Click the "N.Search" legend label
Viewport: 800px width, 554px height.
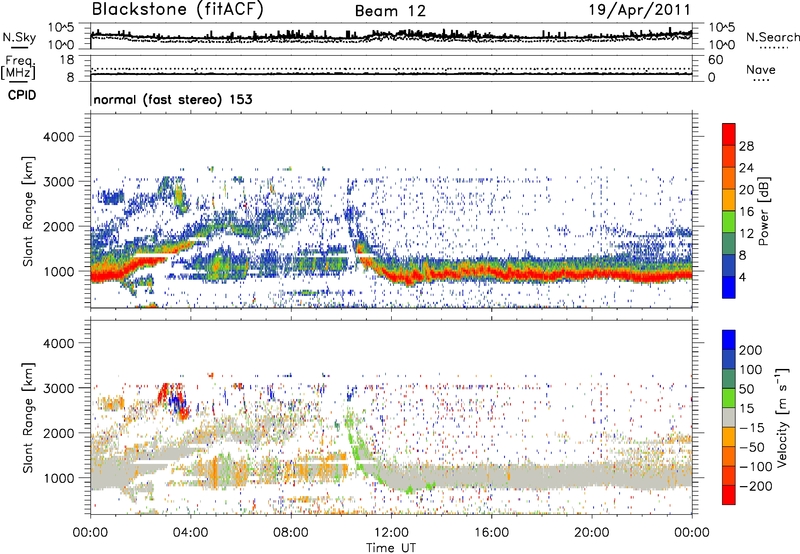pyautogui.click(x=772, y=37)
